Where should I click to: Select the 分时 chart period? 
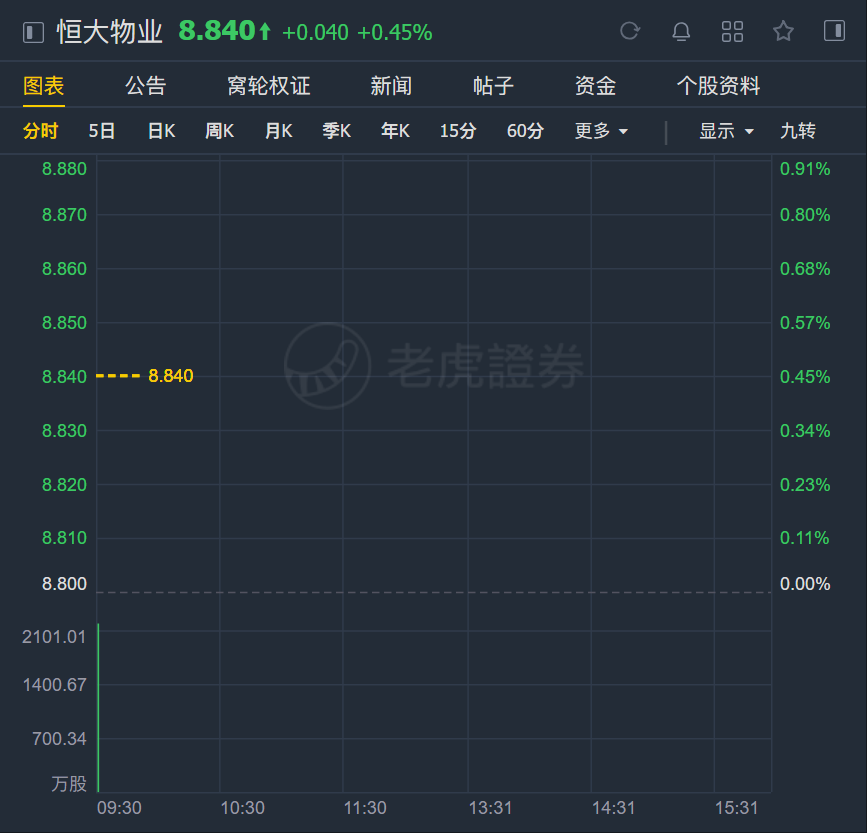(x=40, y=132)
